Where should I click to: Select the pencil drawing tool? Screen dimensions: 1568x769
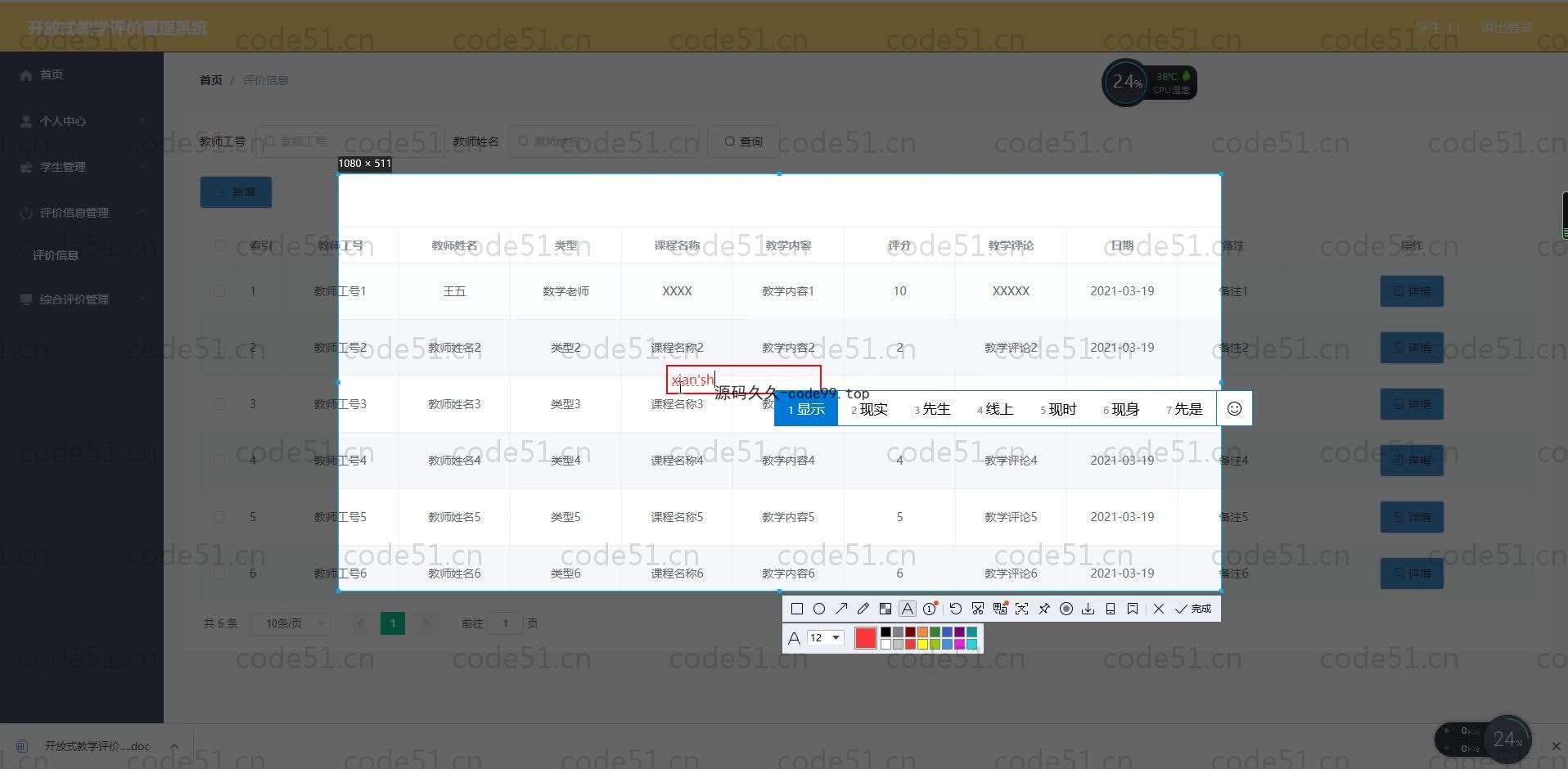(863, 609)
